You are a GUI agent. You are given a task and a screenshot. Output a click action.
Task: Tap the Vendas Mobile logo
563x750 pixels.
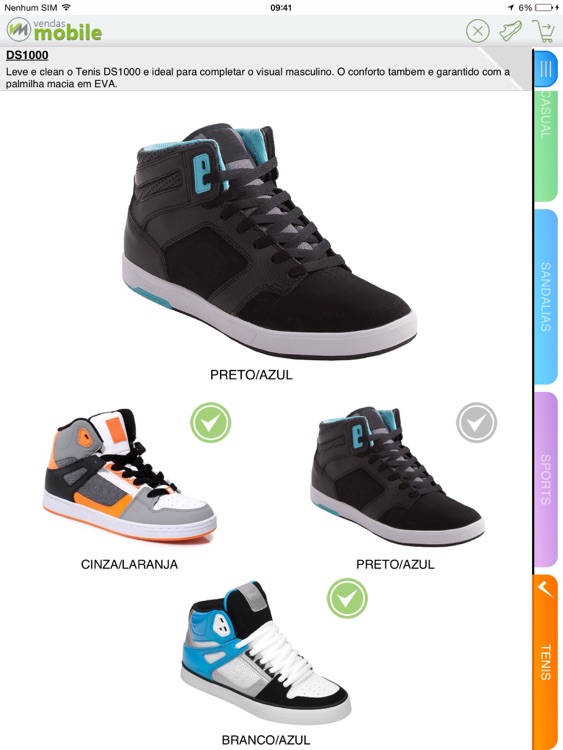point(55,30)
